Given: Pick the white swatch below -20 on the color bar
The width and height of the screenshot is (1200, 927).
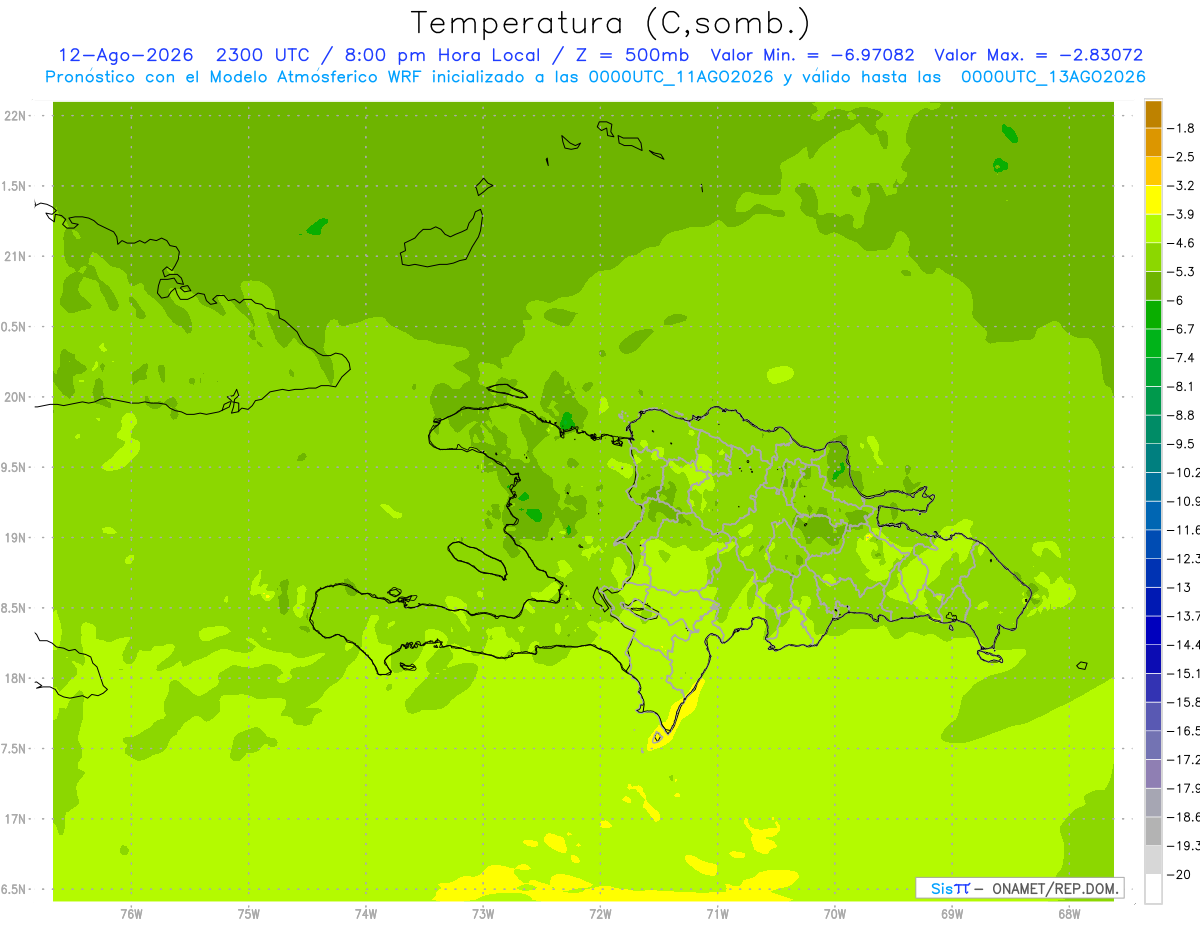Looking at the screenshot, I should tap(1153, 889).
